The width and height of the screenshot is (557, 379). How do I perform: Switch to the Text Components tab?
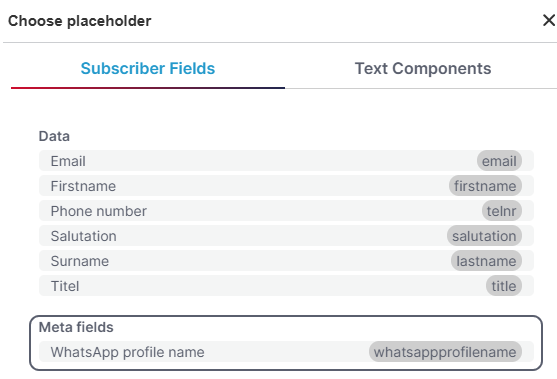423,68
